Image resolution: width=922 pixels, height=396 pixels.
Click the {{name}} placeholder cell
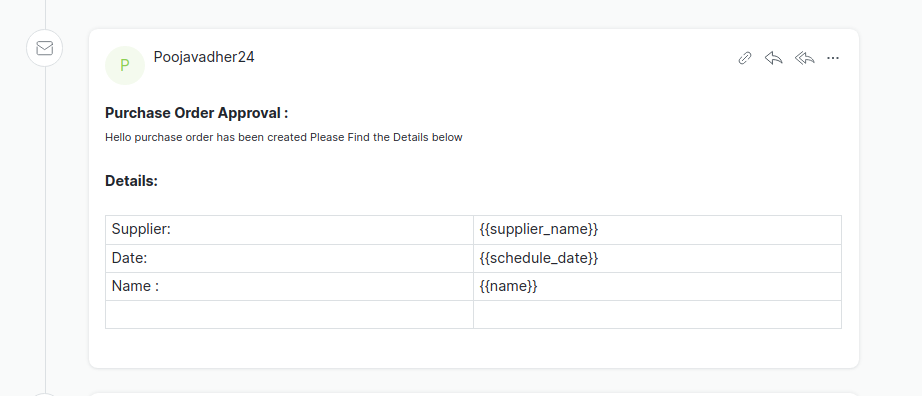pos(657,287)
